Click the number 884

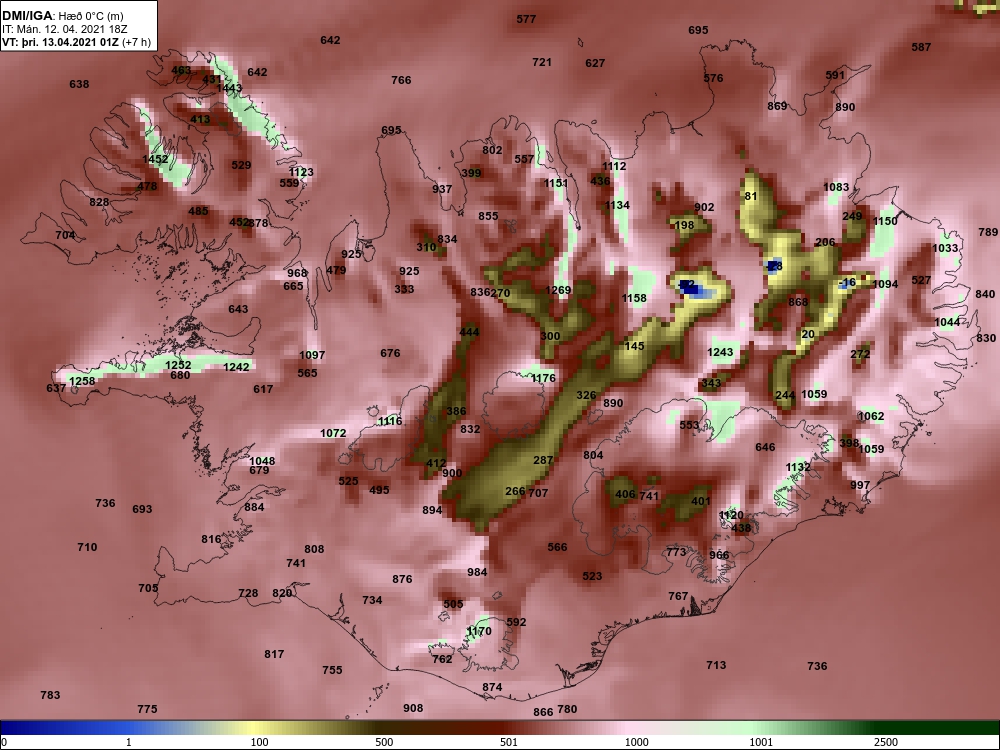click(254, 508)
